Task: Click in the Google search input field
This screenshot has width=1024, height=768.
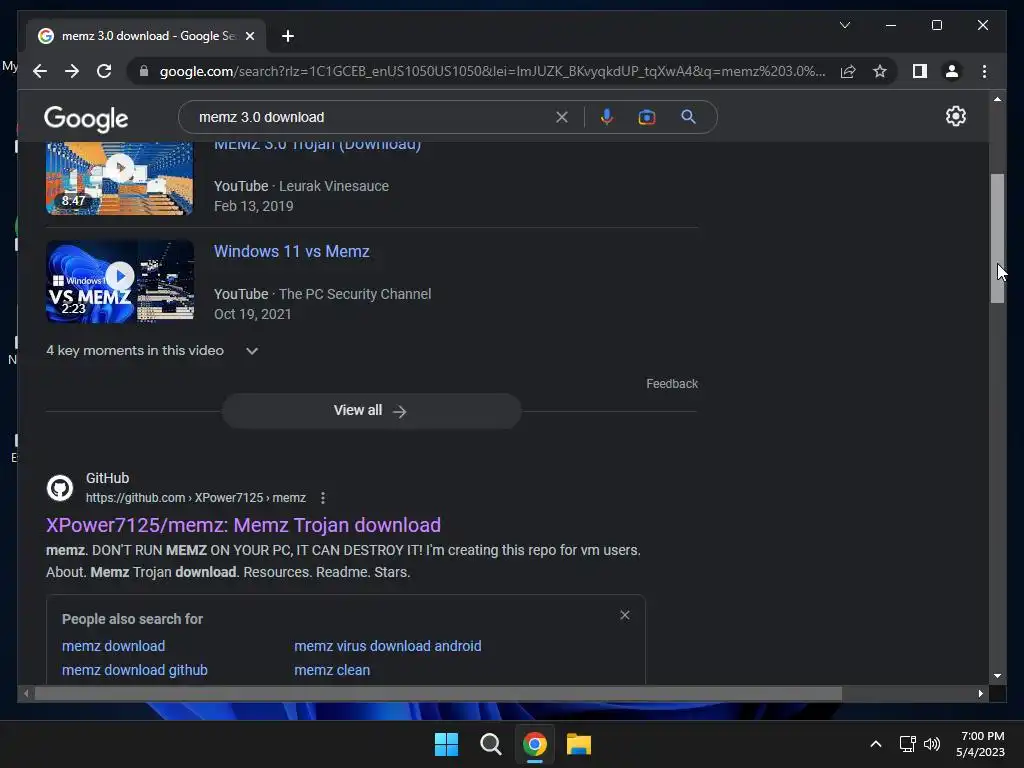Action: 372,117
